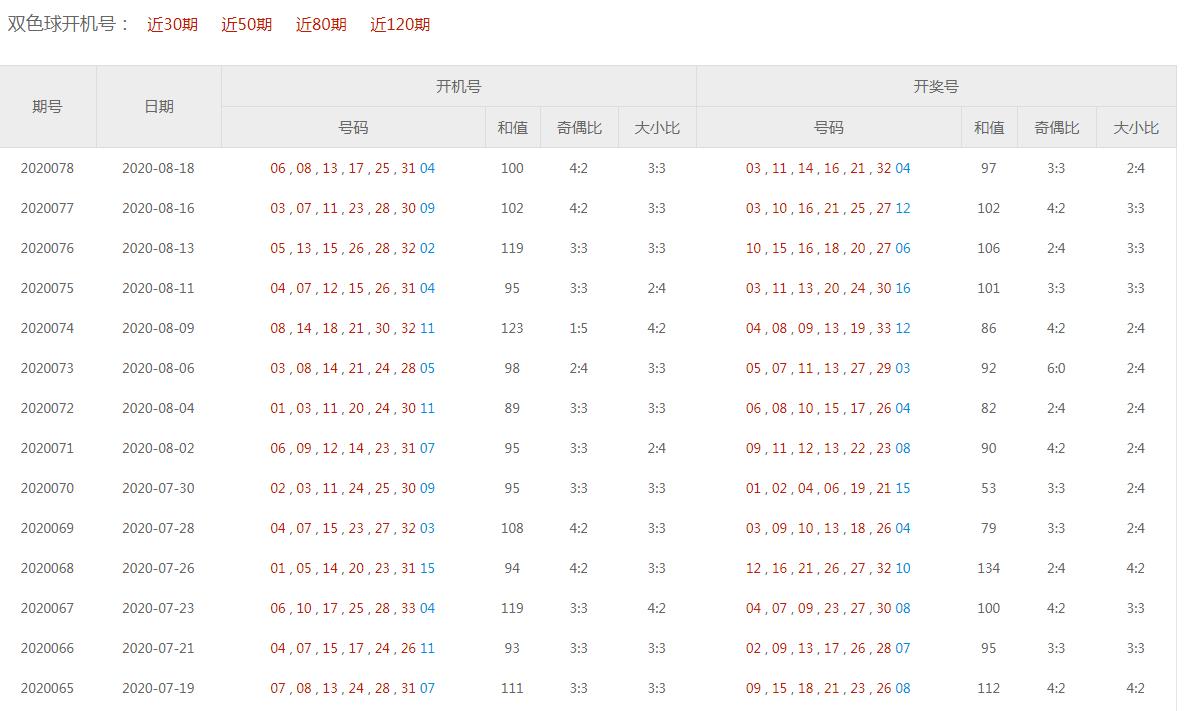Screen dimensions: 1184x711
Task: Click 开奖号 numbers 02, 09, 13, 17, 26, 28 07
Action: pos(828,648)
